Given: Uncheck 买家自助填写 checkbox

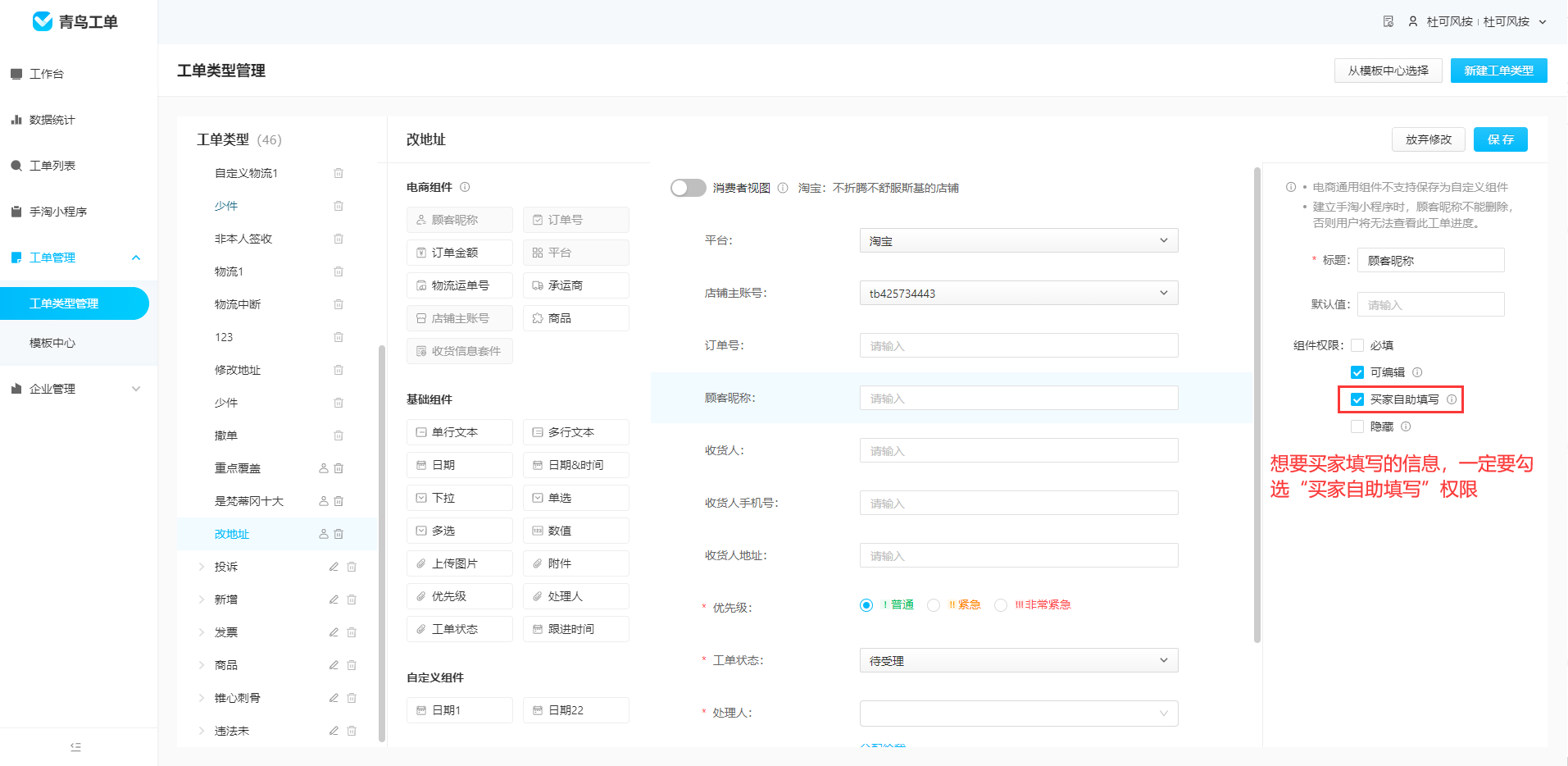Looking at the screenshot, I should coord(1357,399).
